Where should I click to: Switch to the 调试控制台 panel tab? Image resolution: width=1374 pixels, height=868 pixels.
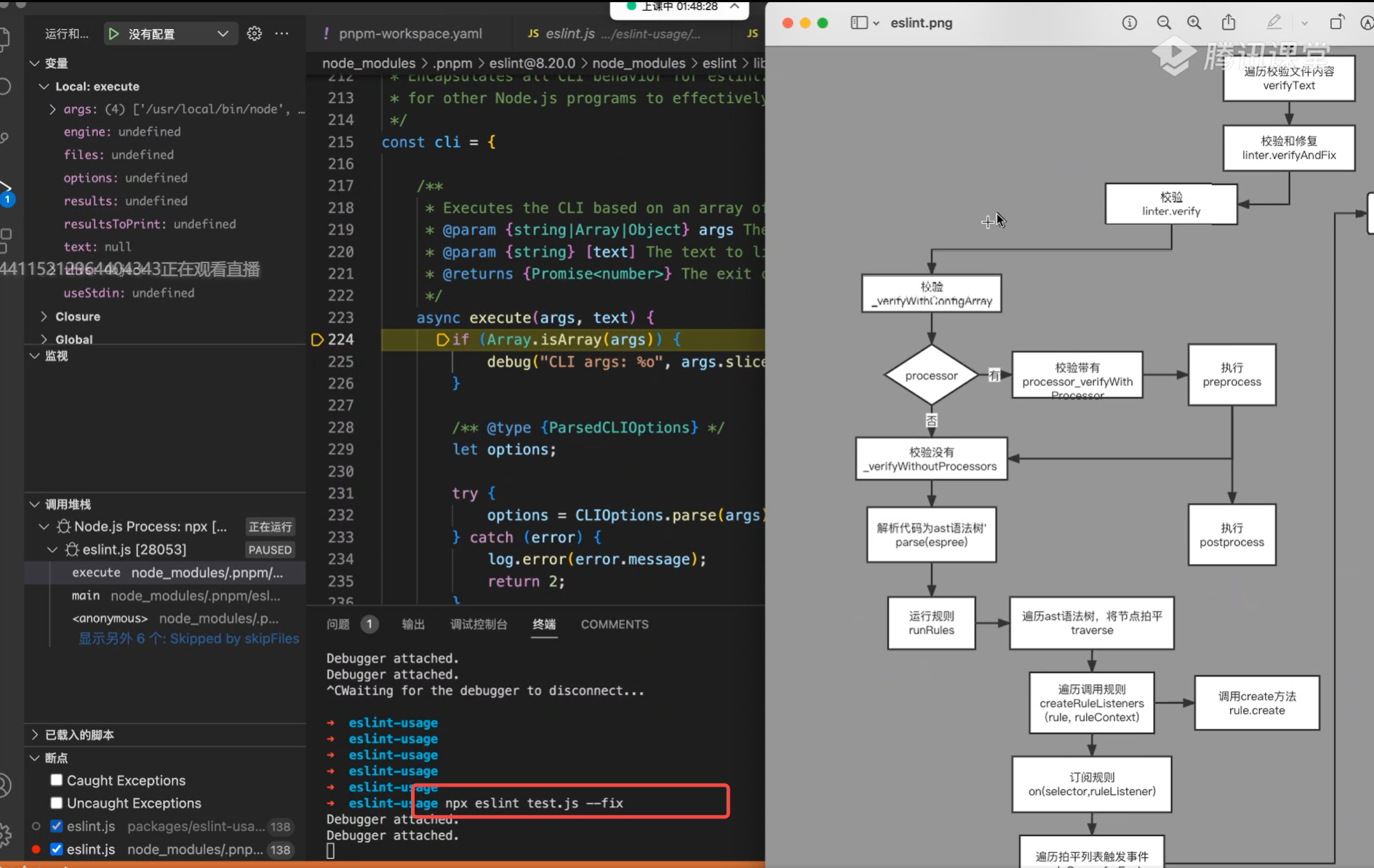point(478,624)
